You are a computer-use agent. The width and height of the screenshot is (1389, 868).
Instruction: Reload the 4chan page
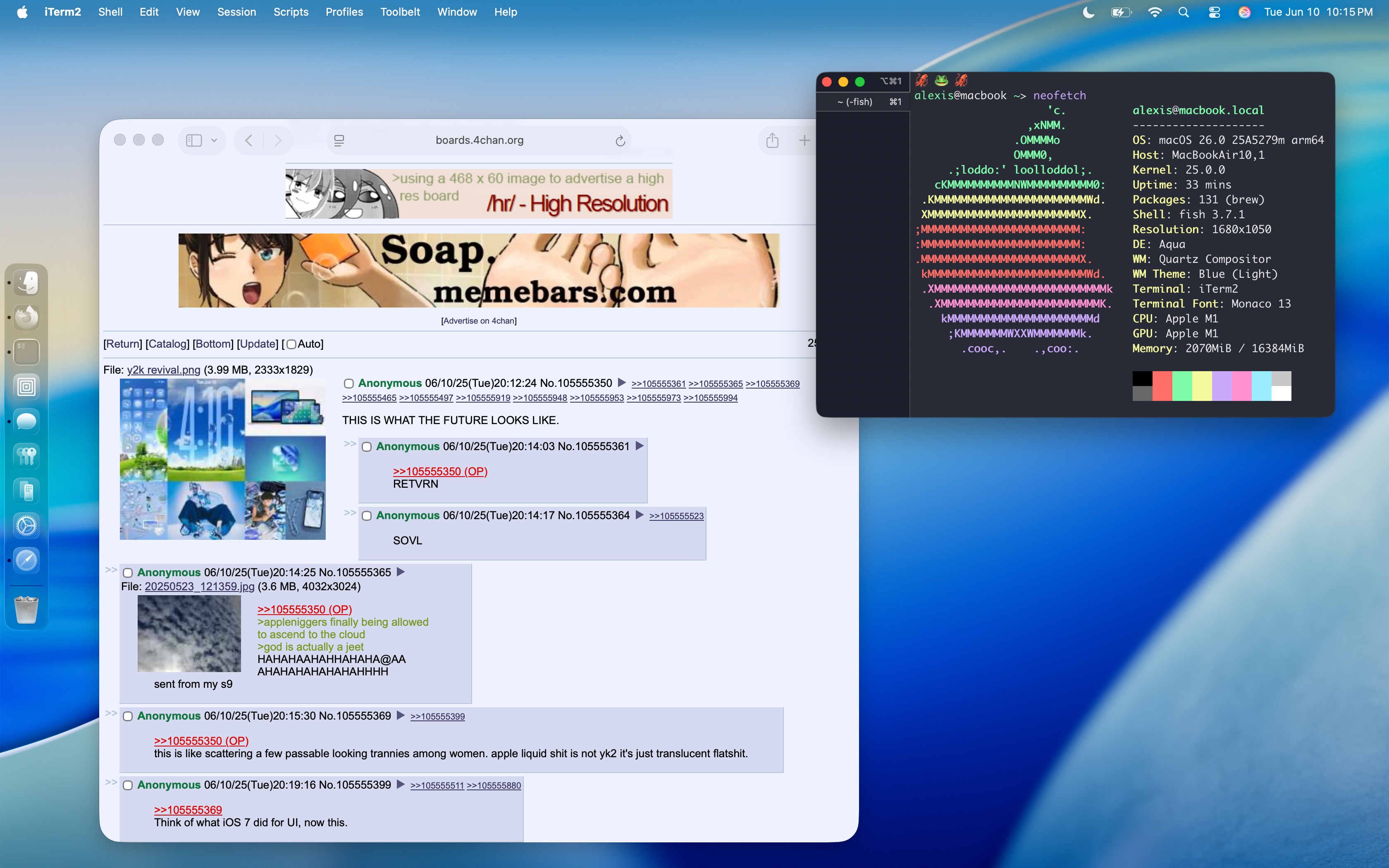point(620,141)
